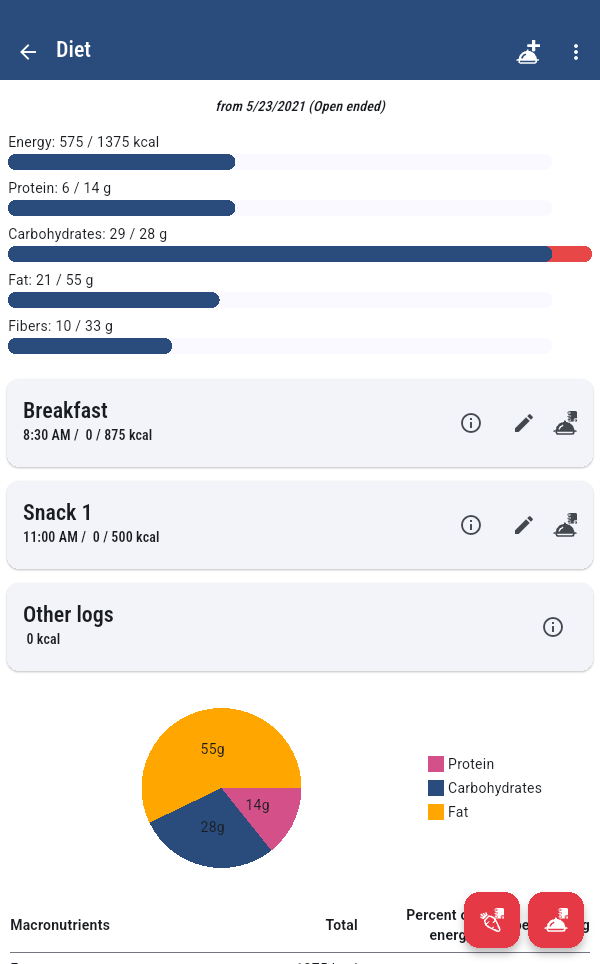This screenshot has height=964, width=600.
Task: Open the Breakfast meal card title
Action: [65, 411]
